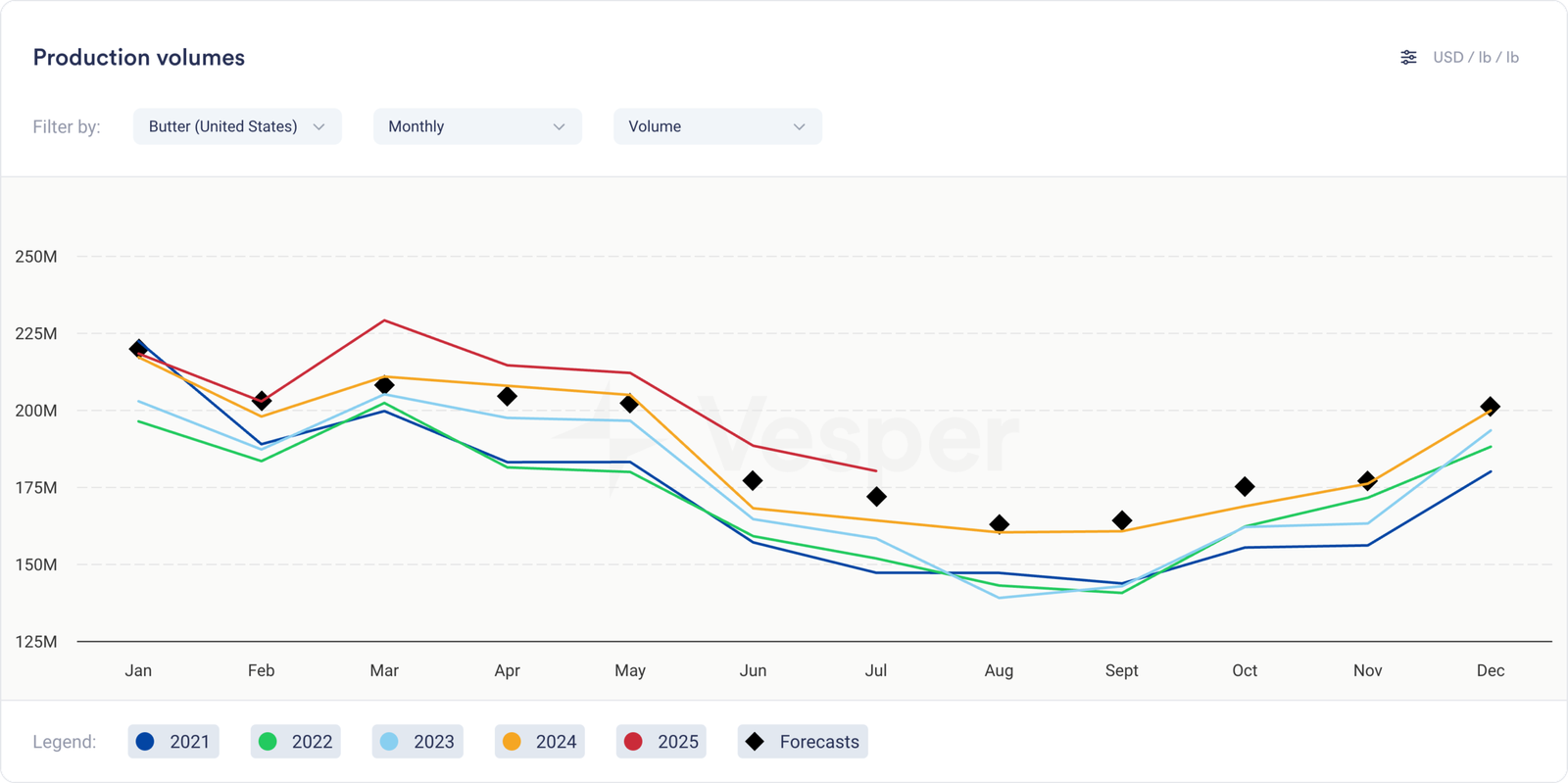Click the December forecast diamond marker
Viewport: 1568px width, 783px height.
pyautogui.click(x=1490, y=407)
